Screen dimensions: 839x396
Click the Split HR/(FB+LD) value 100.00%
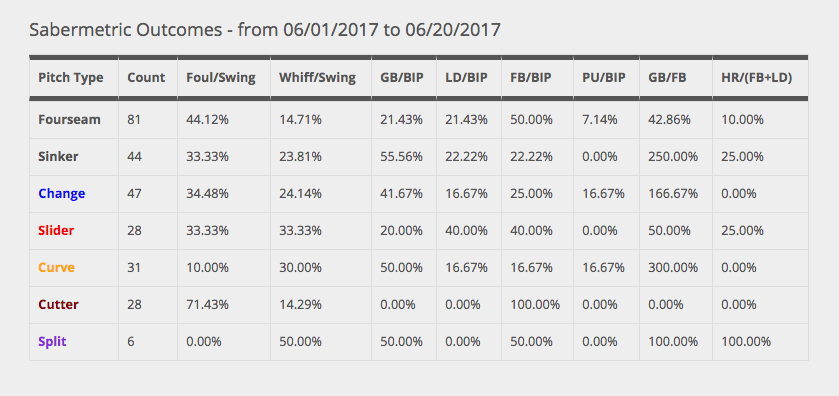[x=746, y=341]
